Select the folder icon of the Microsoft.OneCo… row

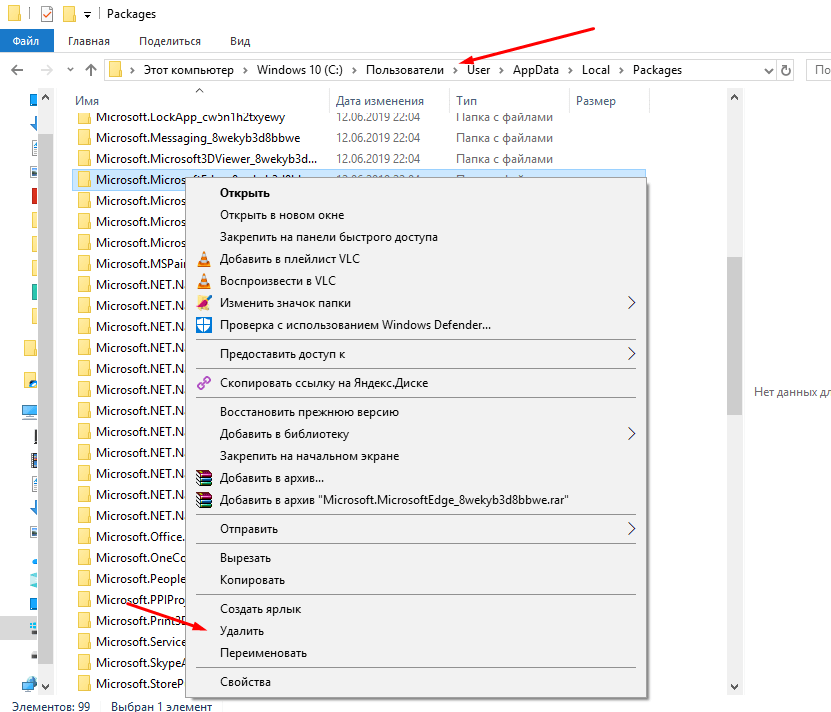point(84,558)
